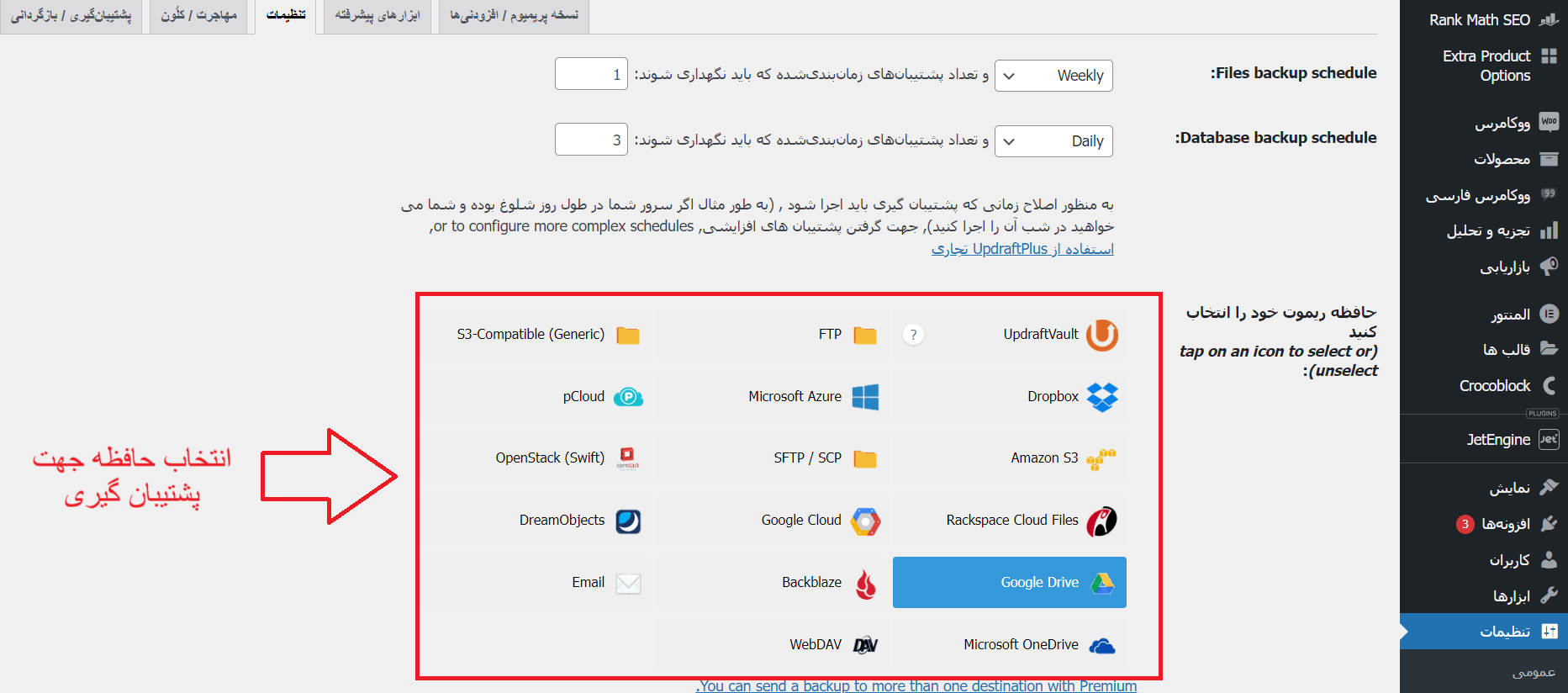Open the ووکامرس فارسی menu item
Viewport: 1568px width, 693px height.
tap(1484, 195)
